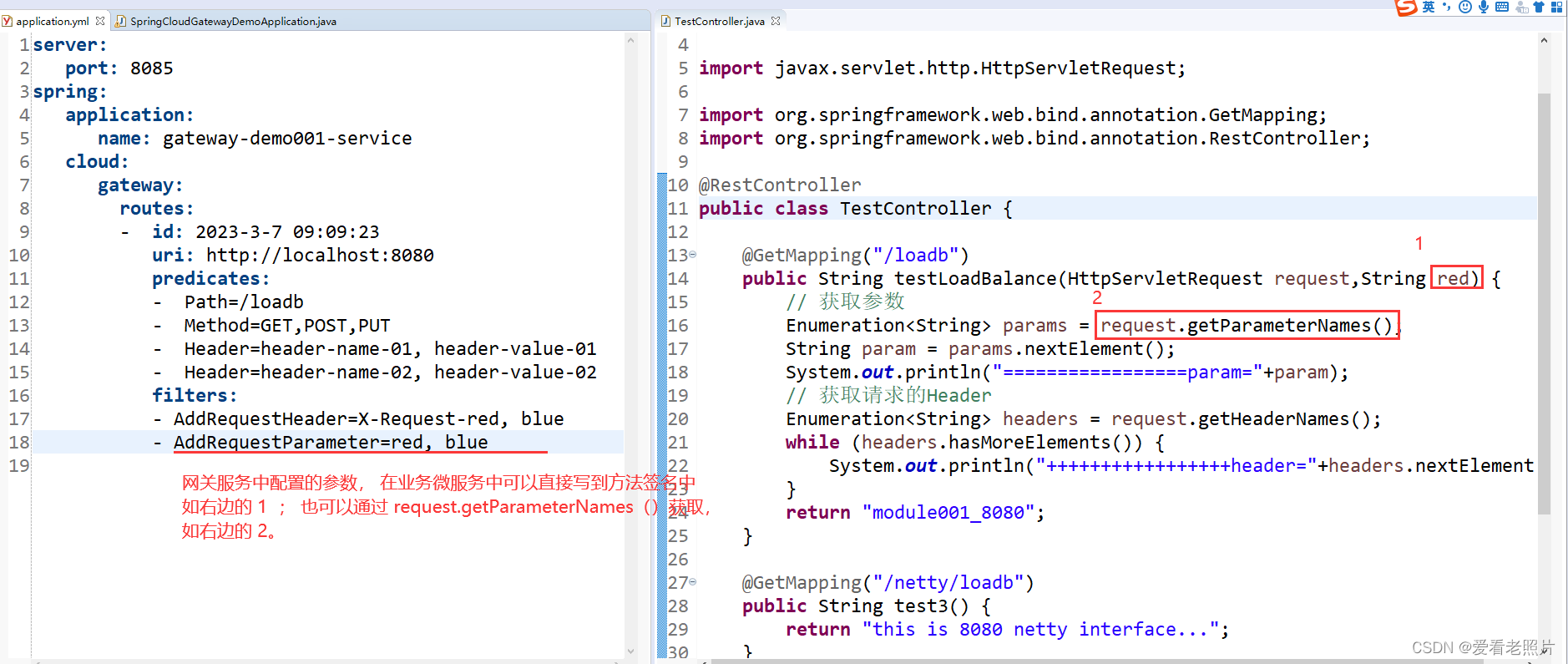Click 'return "module001_8080";' line
Image resolution: width=1568 pixels, height=664 pixels.
tap(915, 513)
